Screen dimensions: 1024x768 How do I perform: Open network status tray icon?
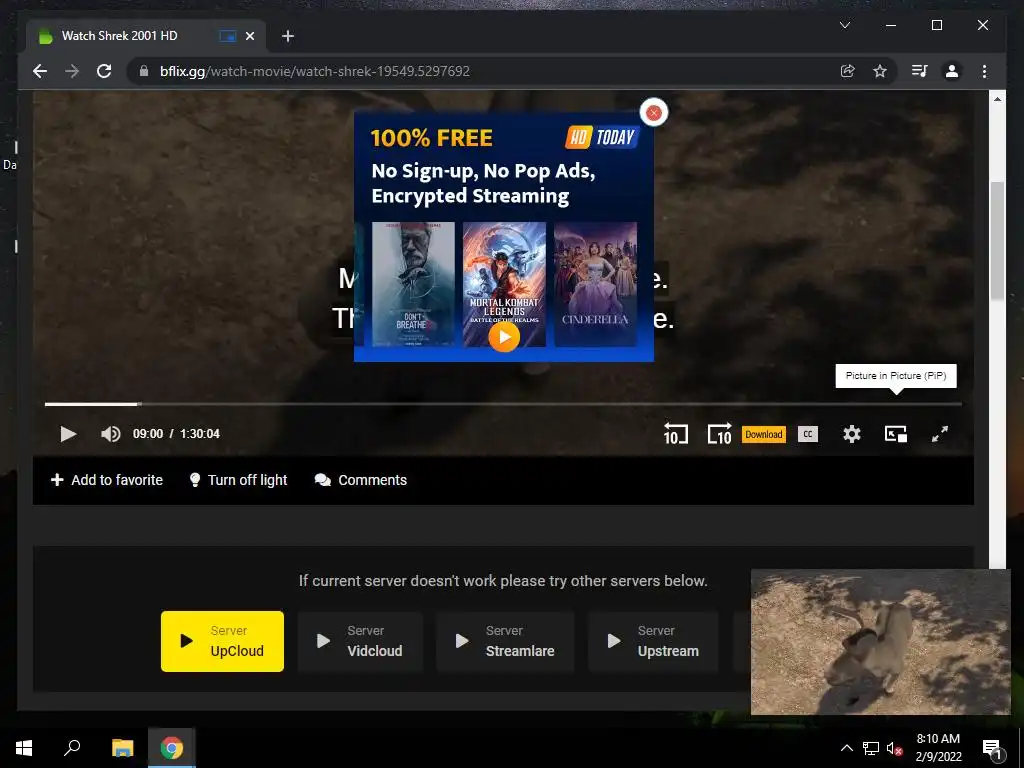click(x=871, y=748)
